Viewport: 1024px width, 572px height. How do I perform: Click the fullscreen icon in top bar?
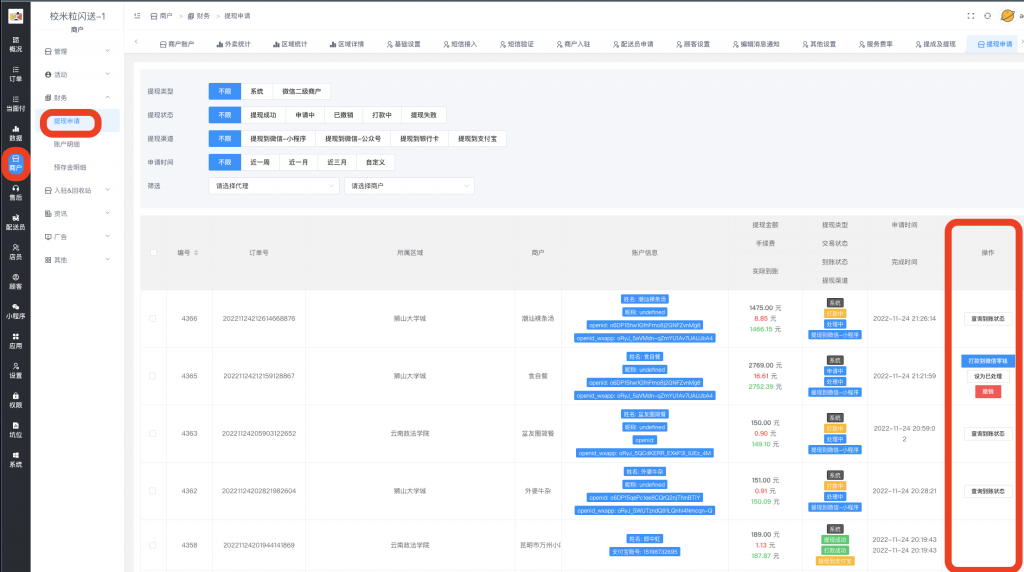[969, 16]
